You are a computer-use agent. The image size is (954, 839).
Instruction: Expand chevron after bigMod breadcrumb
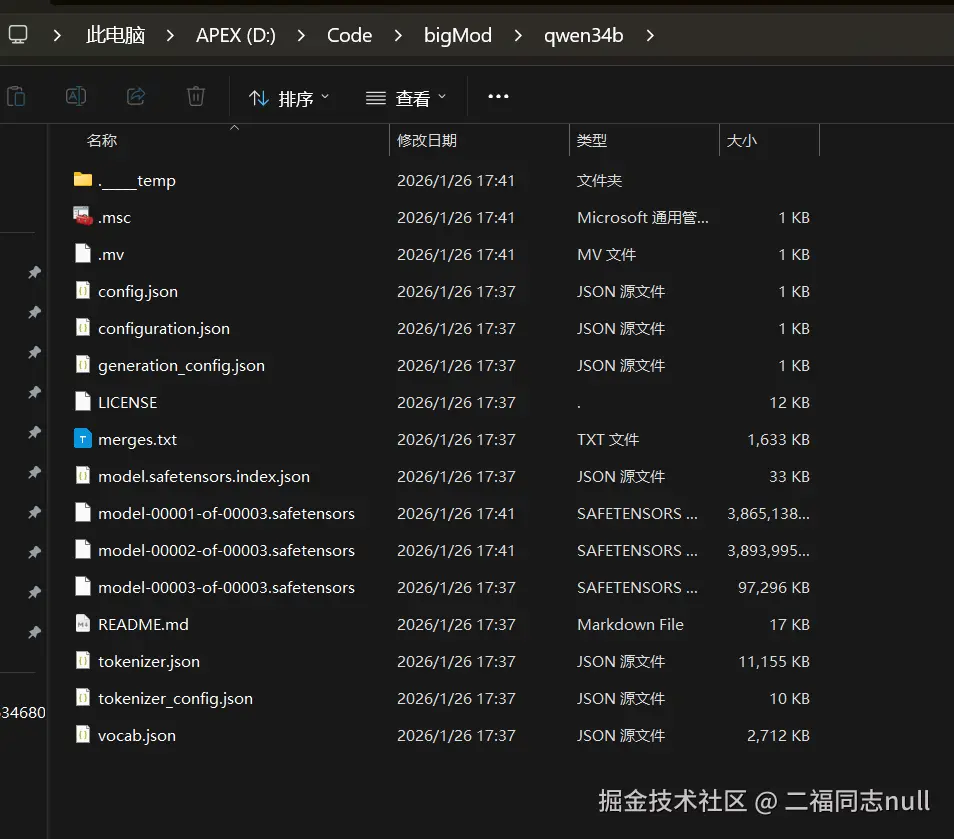[518, 36]
